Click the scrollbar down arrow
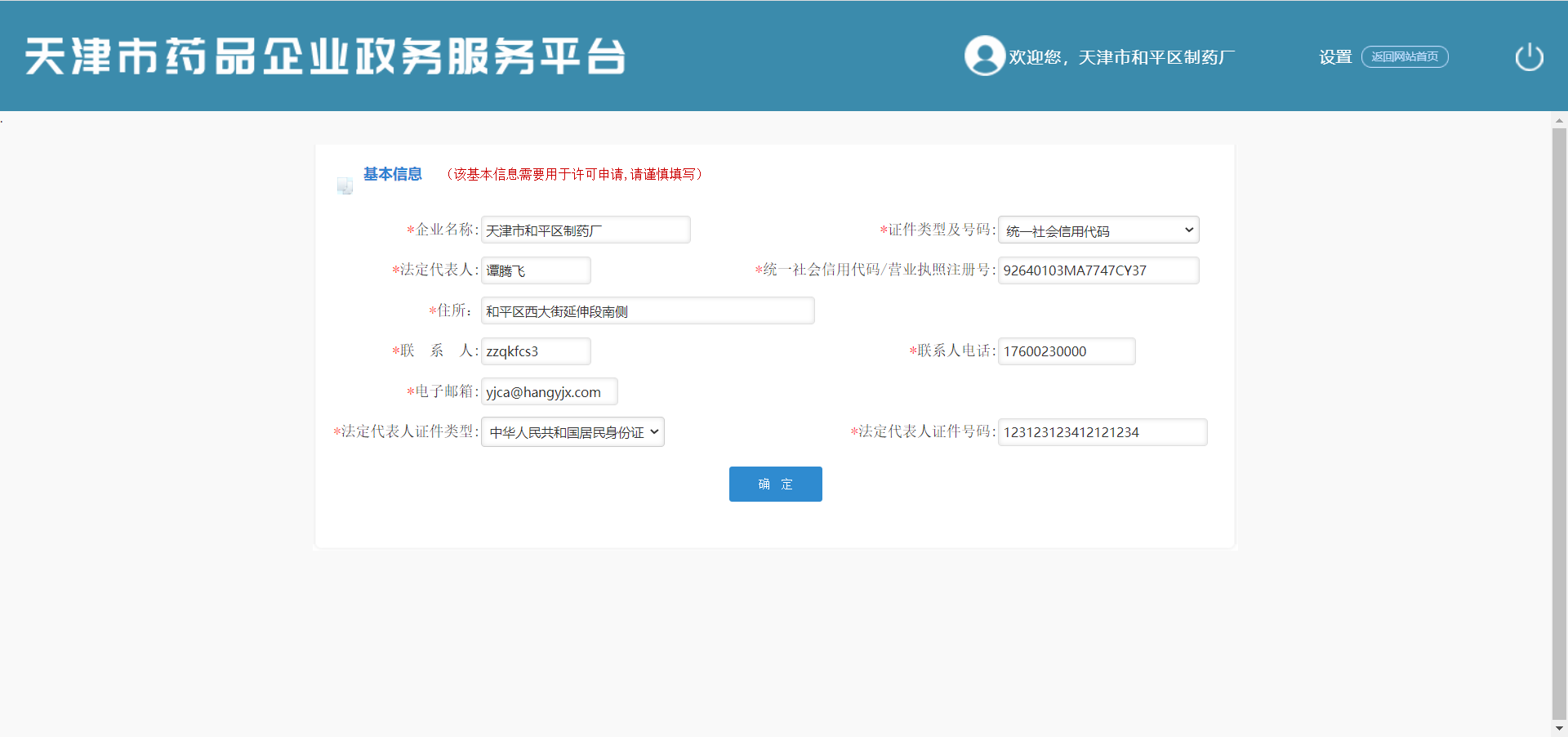The height and width of the screenshot is (737, 1568). point(1559,728)
